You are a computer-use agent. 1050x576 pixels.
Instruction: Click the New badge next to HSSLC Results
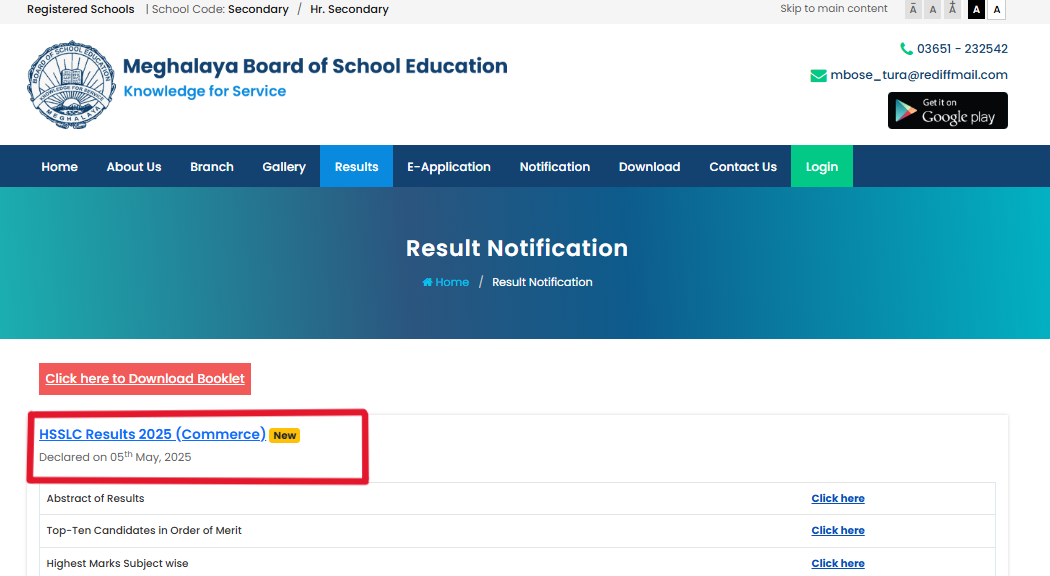pos(285,435)
